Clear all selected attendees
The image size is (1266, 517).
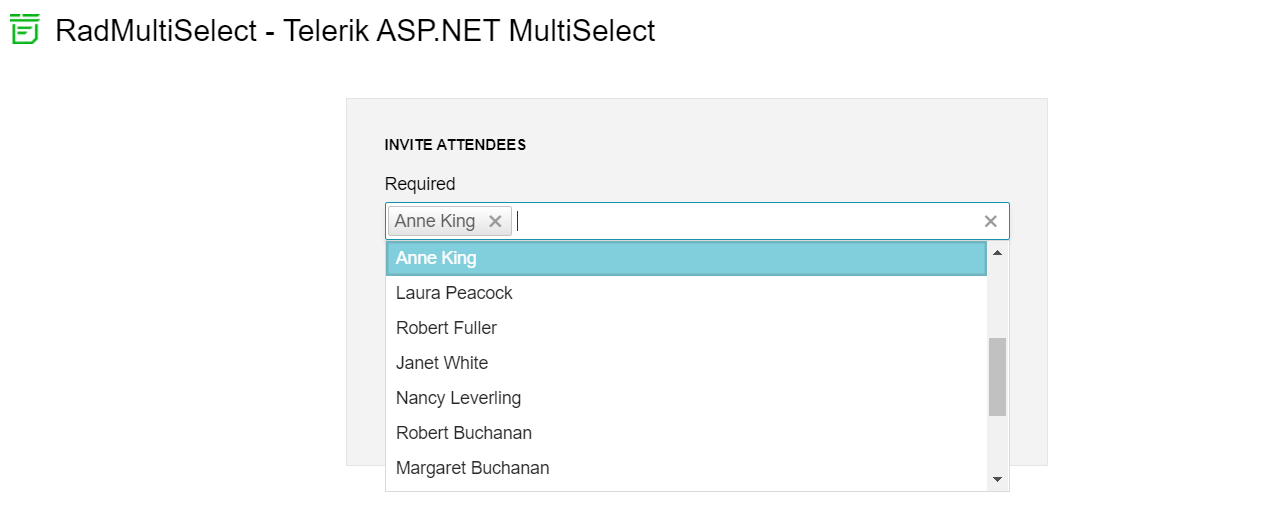tap(990, 221)
